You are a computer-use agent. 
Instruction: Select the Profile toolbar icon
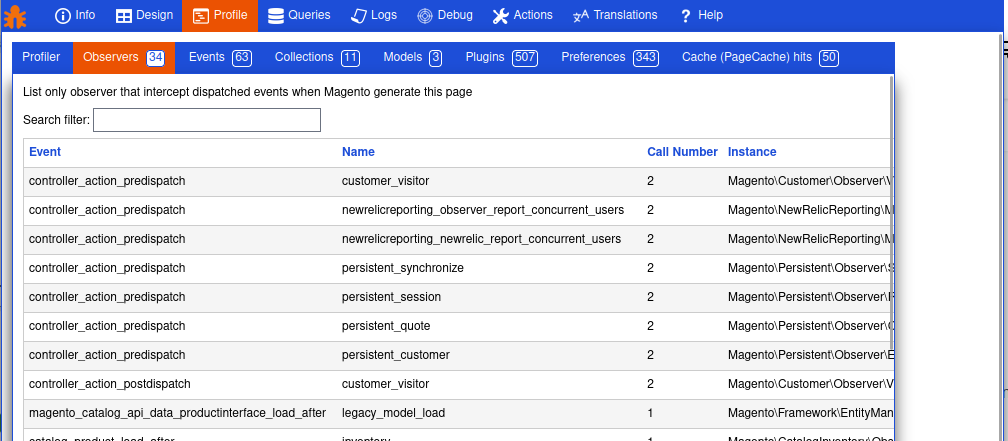click(201, 16)
